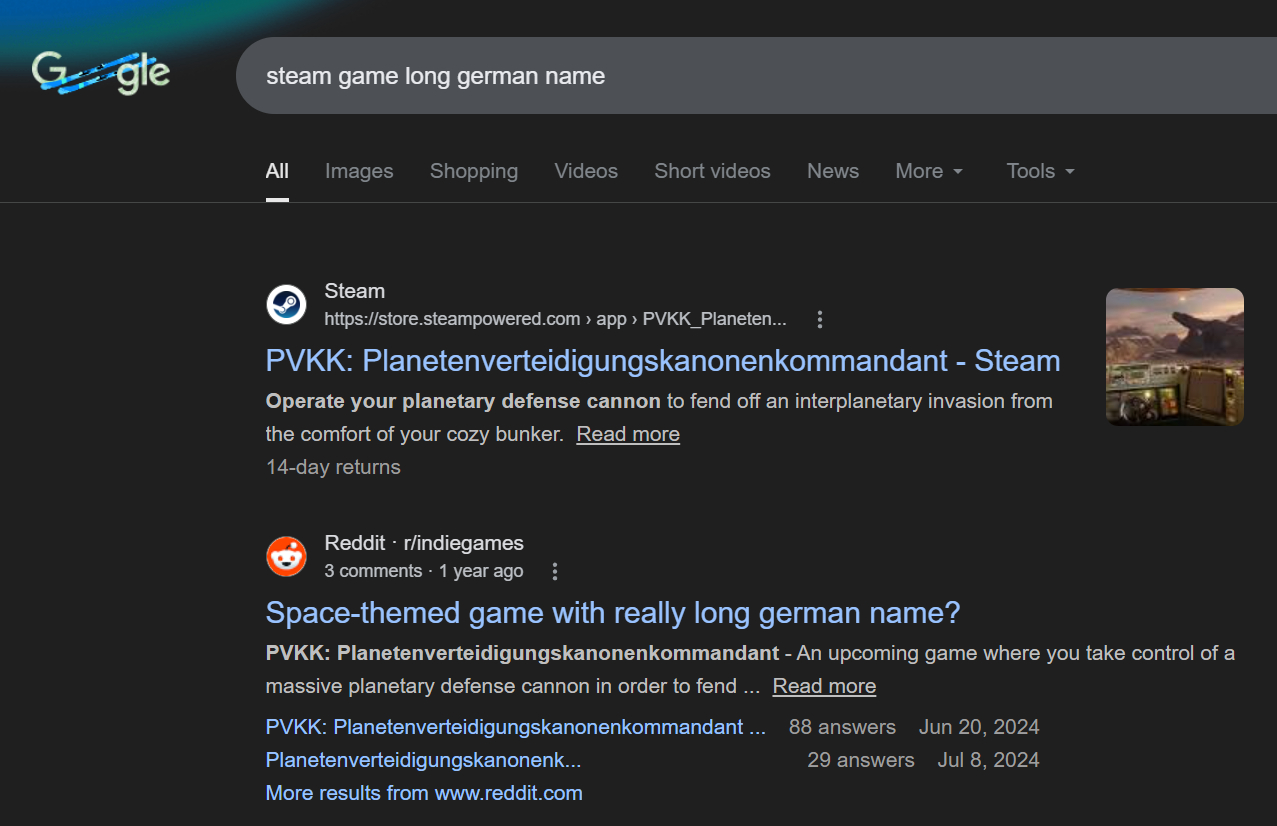This screenshot has width=1277, height=826.
Task: Open the Reddit sublink with 29 answers
Action: pos(423,760)
